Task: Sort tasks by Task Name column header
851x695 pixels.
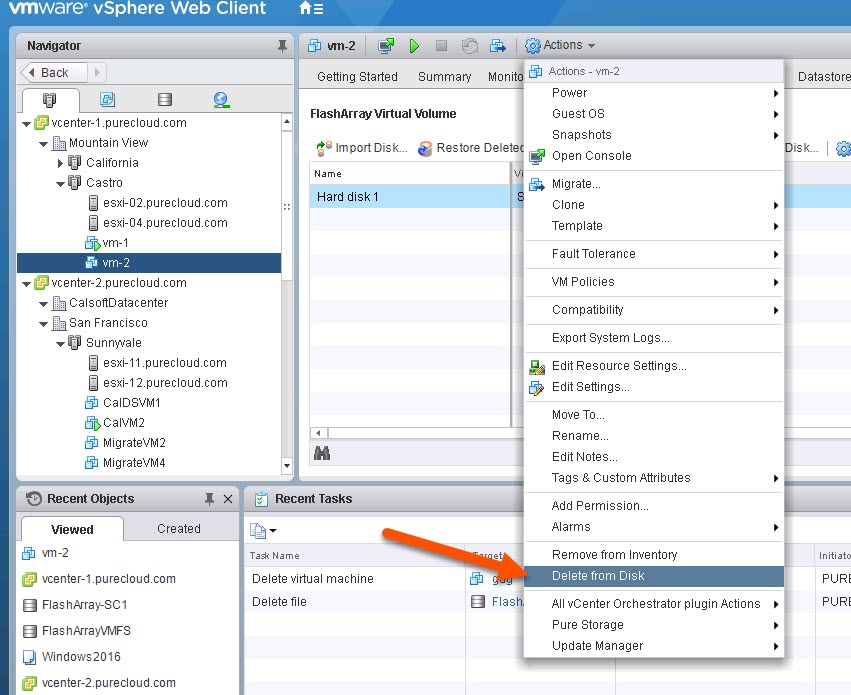Action: coord(355,556)
